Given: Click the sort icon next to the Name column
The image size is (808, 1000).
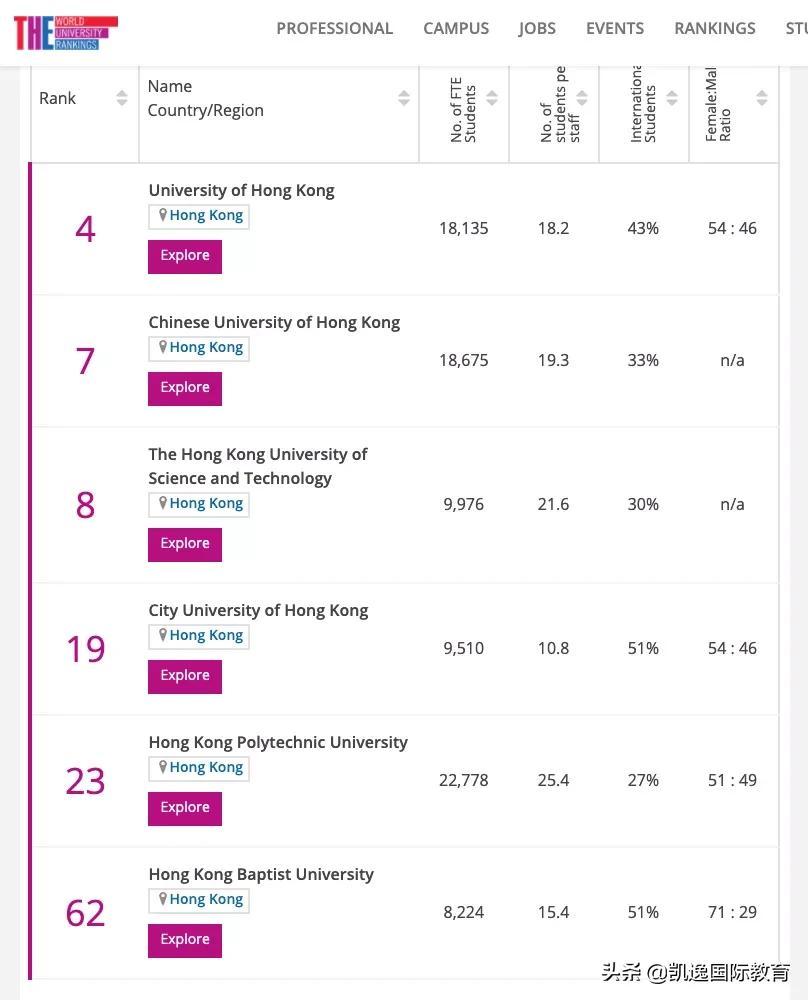Looking at the screenshot, I should click(404, 98).
